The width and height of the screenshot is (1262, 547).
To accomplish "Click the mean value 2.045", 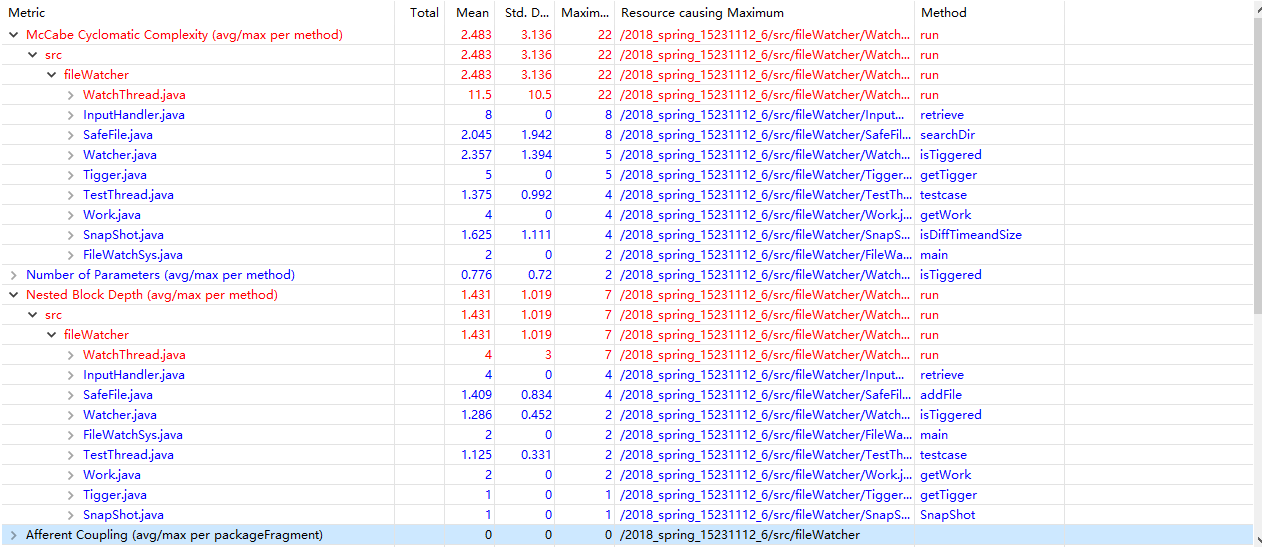I will pyautogui.click(x=476, y=135).
